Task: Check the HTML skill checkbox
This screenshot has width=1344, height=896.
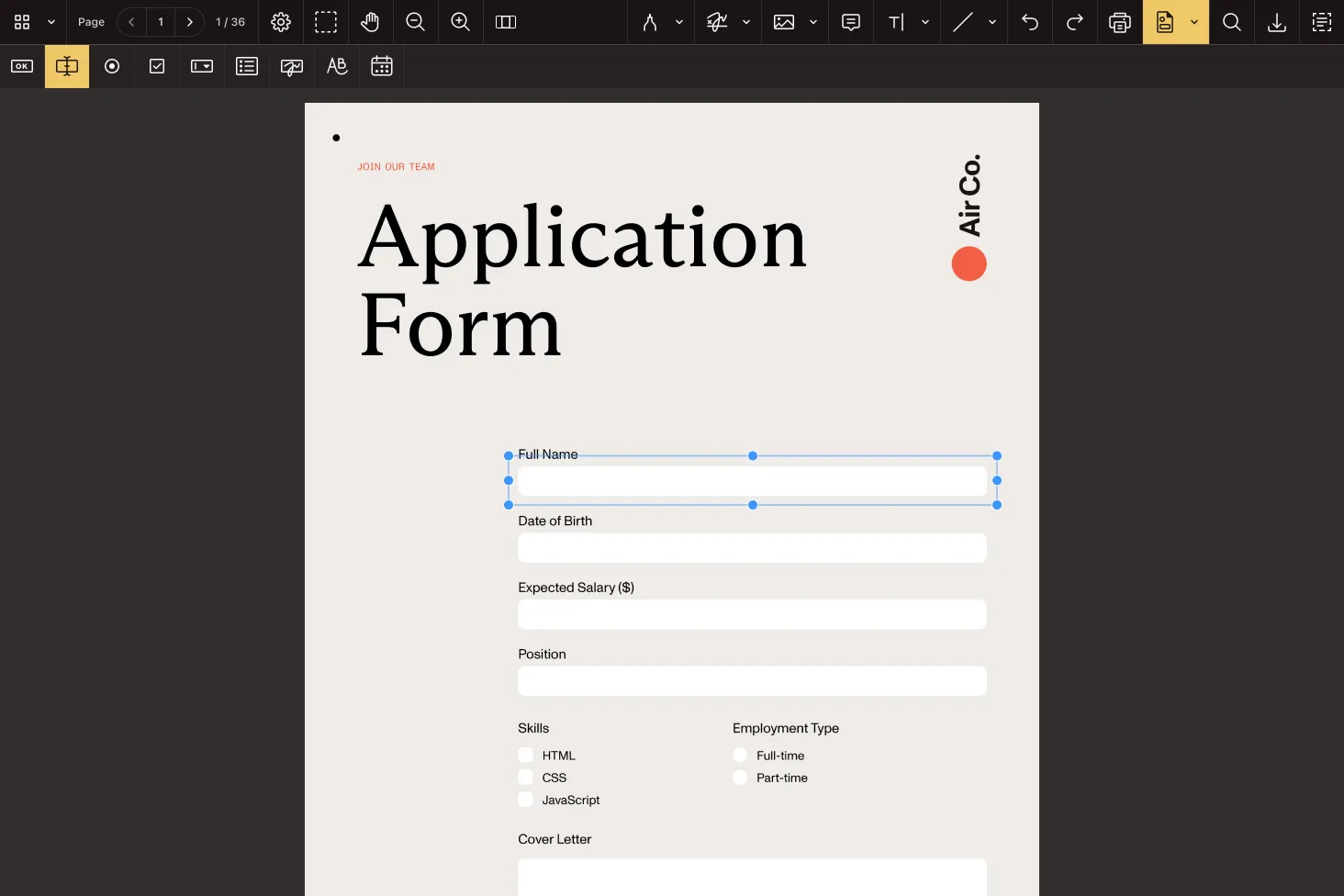Action: point(525,756)
